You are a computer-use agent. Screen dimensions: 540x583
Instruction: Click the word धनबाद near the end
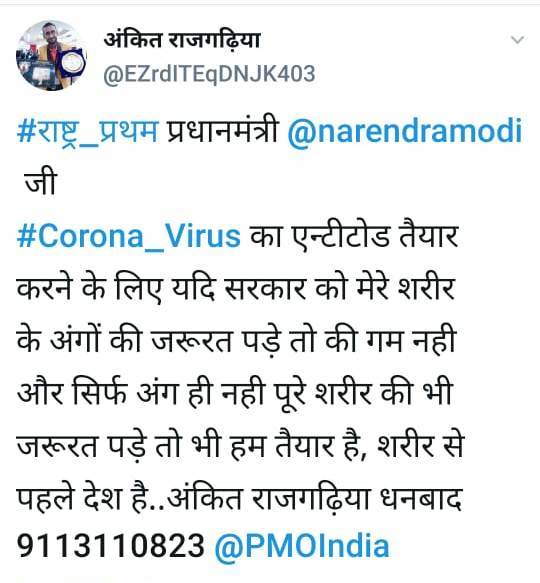click(421, 496)
